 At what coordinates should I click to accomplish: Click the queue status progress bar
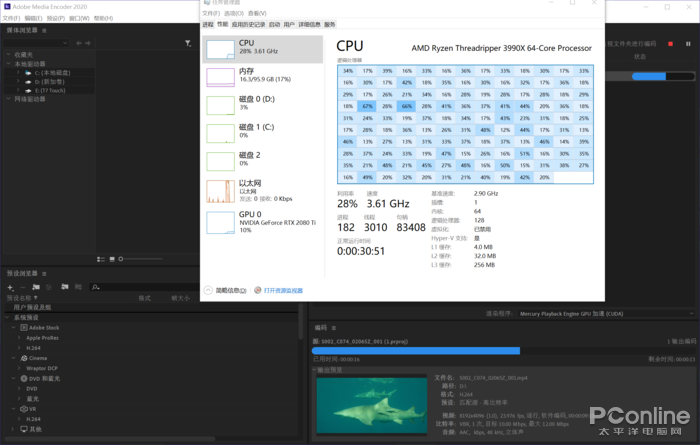663,76
